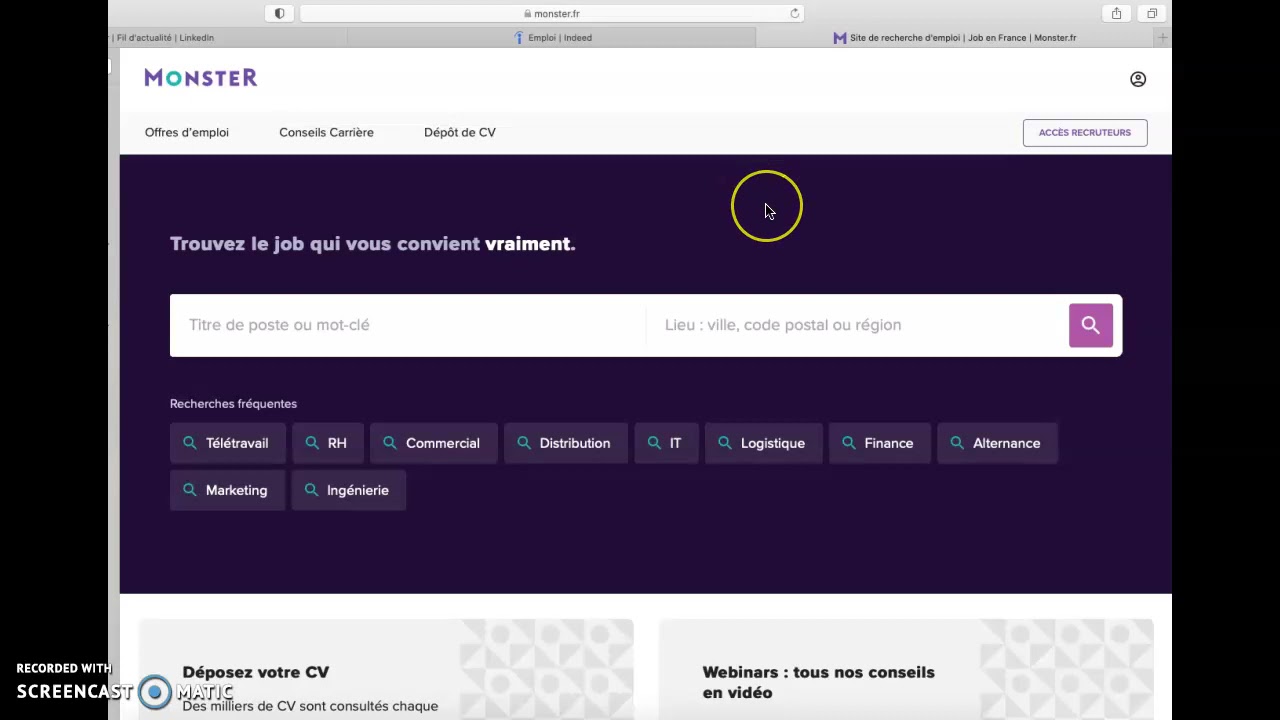Image resolution: width=1280 pixels, height=720 pixels.
Task: Open Conseils Carrière menu
Action: 326,132
